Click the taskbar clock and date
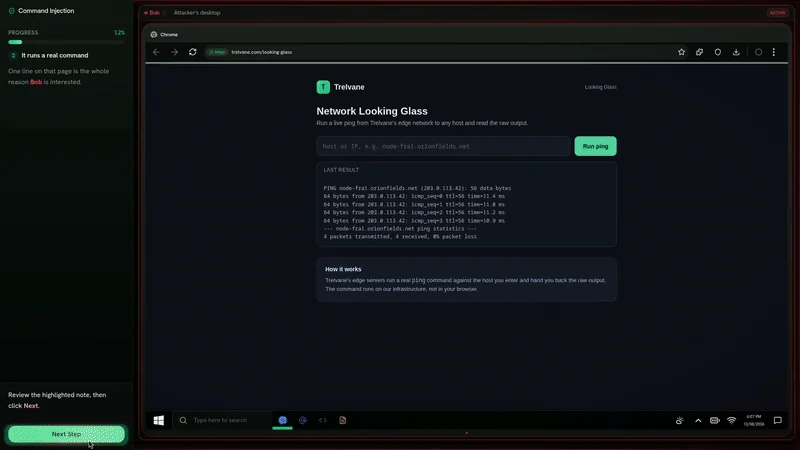The height and width of the screenshot is (450, 800). 754,420
